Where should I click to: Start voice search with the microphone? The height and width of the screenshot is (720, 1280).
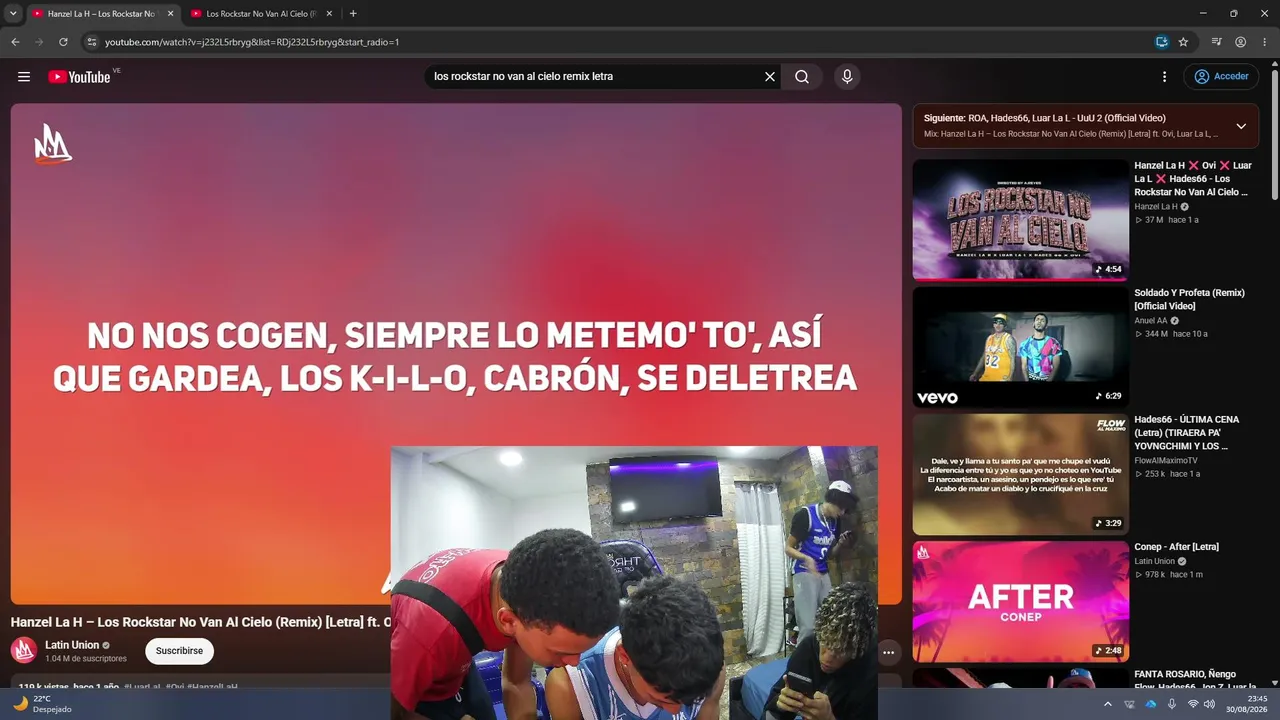(847, 77)
